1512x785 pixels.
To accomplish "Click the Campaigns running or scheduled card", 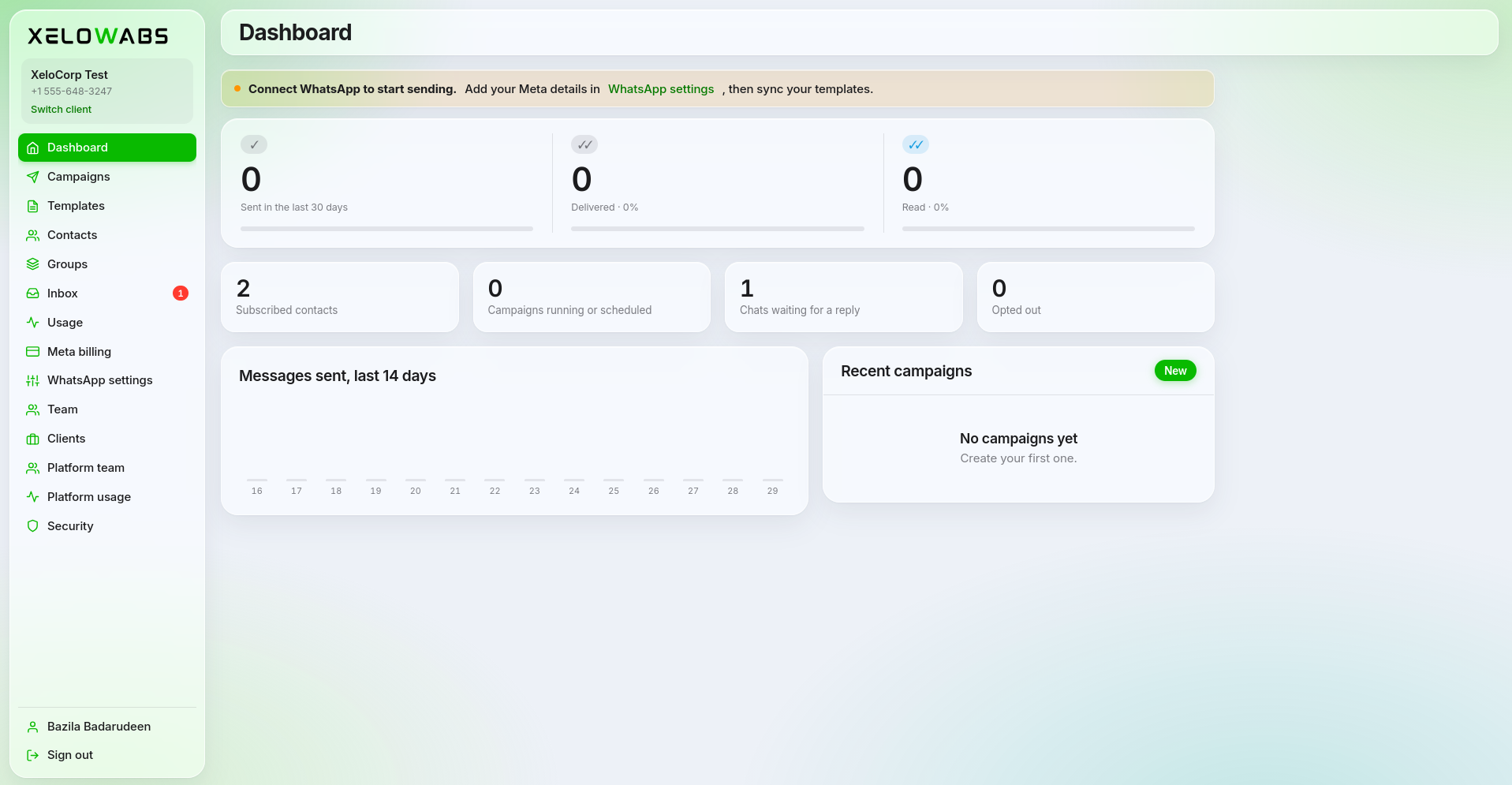I will [x=592, y=297].
